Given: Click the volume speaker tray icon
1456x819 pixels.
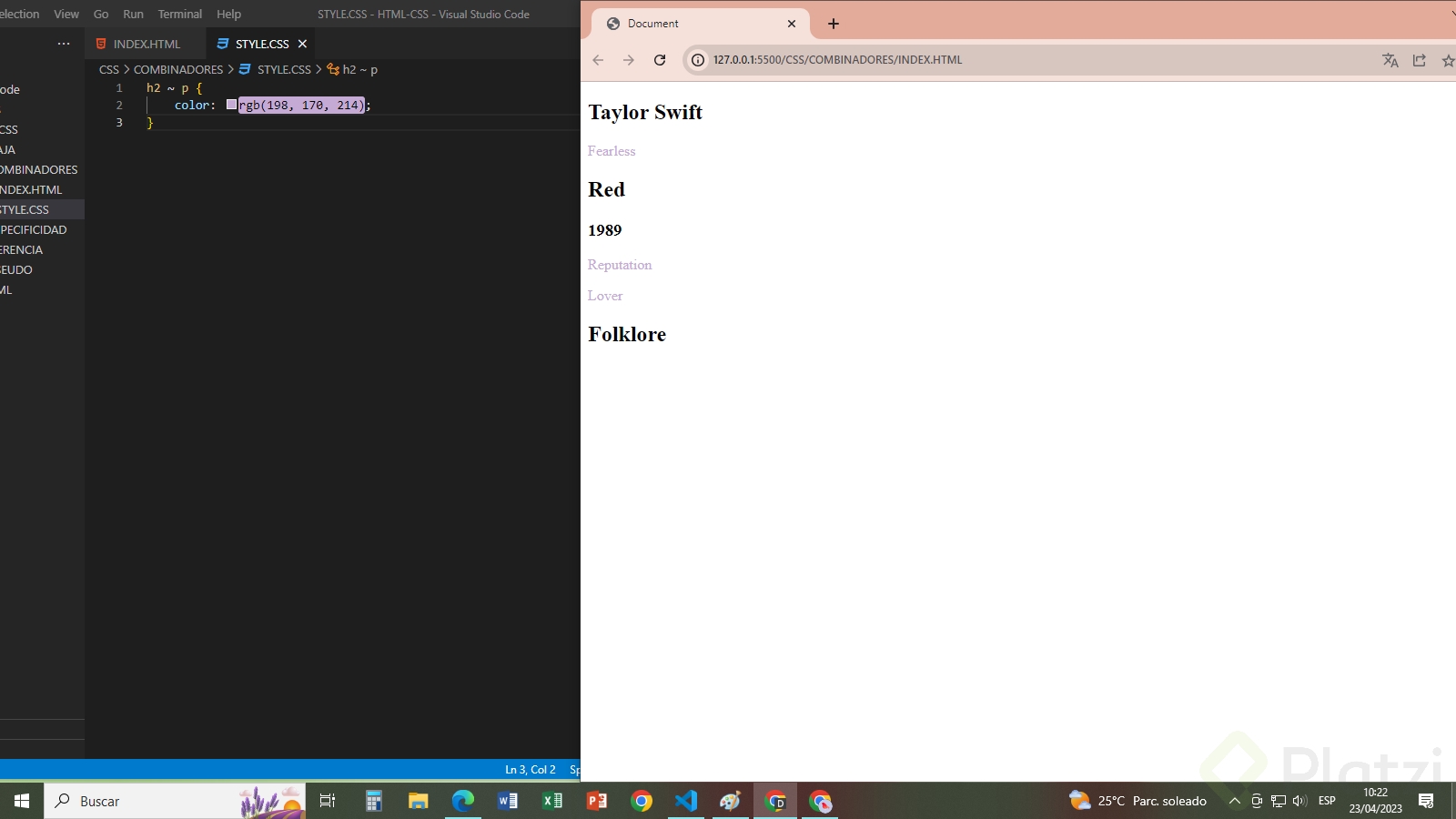Looking at the screenshot, I should [x=1299, y=801].
